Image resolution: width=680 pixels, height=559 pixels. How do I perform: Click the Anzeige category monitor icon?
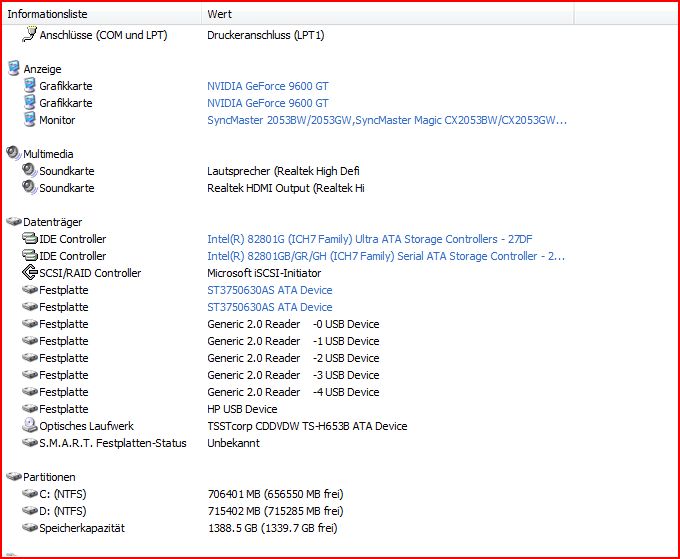tap(14, 68)
